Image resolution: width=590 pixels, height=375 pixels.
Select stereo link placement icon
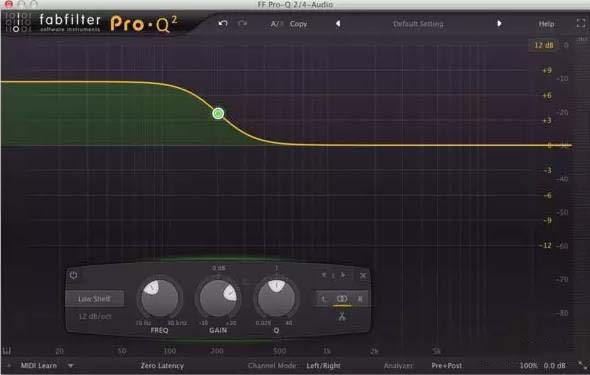click(342, 299)
